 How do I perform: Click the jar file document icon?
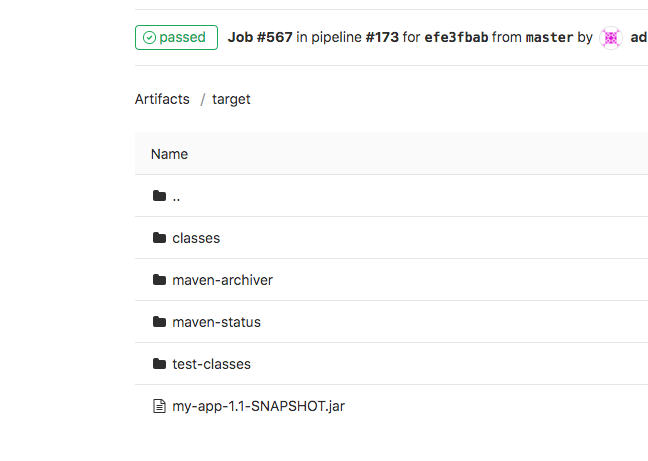tap(160, 406)
